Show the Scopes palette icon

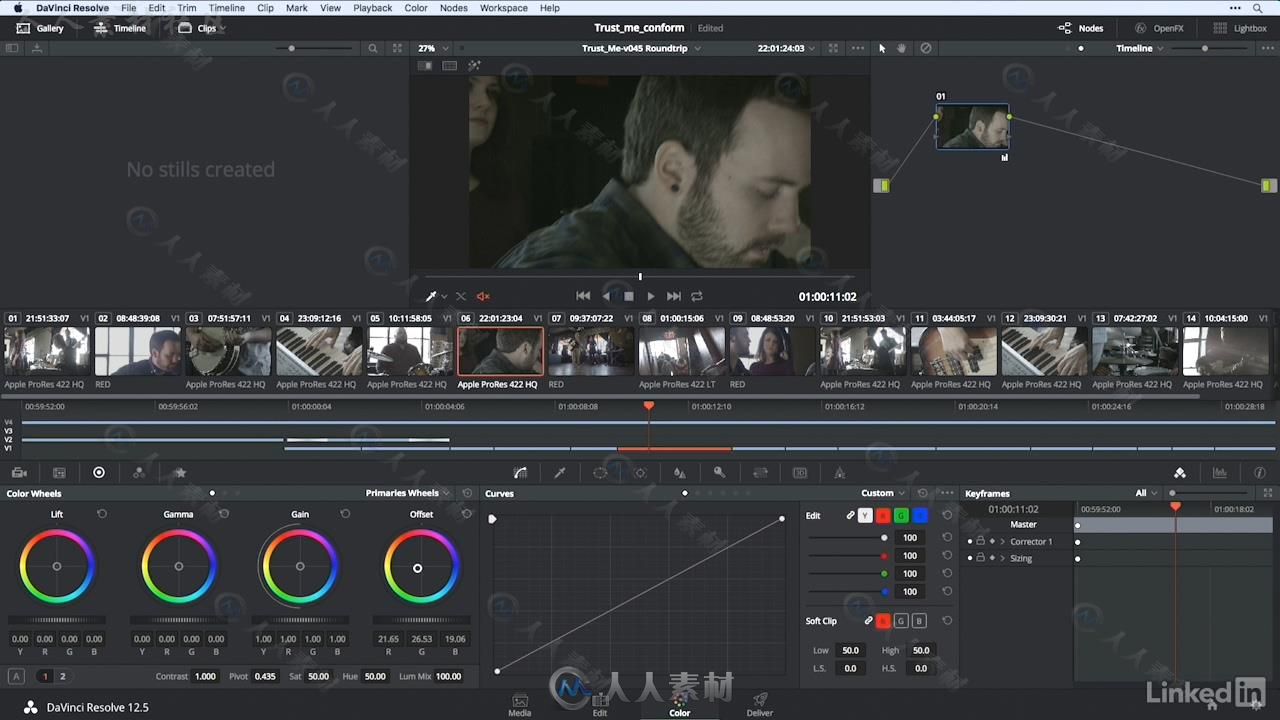[x=1220, y=473]
